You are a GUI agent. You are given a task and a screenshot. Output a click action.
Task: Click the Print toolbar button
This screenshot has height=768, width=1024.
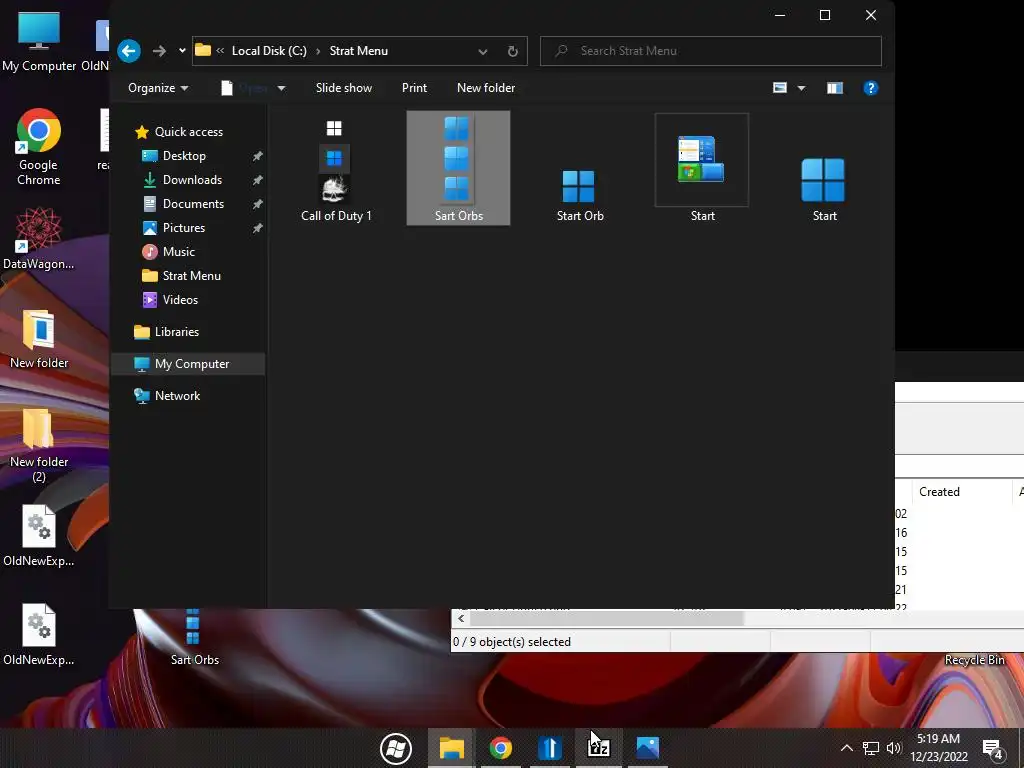(414, 88)
